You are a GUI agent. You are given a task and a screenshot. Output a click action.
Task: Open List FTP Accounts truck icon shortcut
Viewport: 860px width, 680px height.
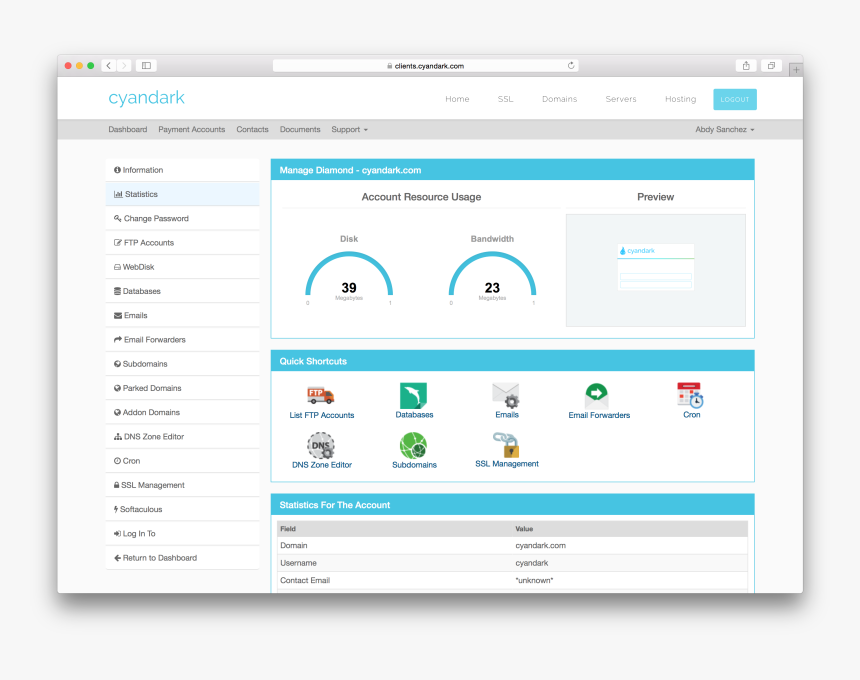click(321, 395)
